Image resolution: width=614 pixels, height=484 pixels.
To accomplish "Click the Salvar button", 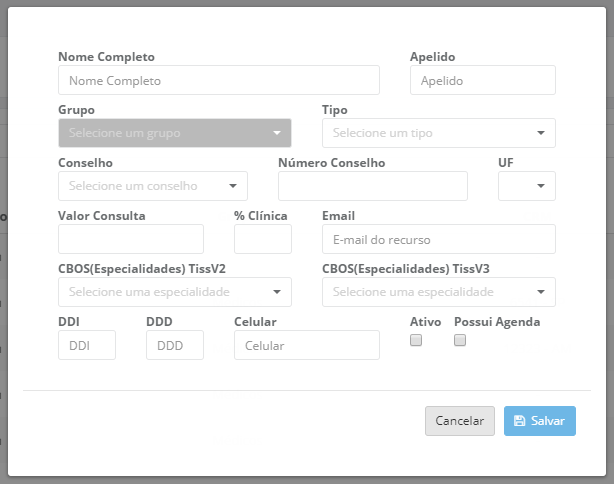I will click(x=540, y=421).
